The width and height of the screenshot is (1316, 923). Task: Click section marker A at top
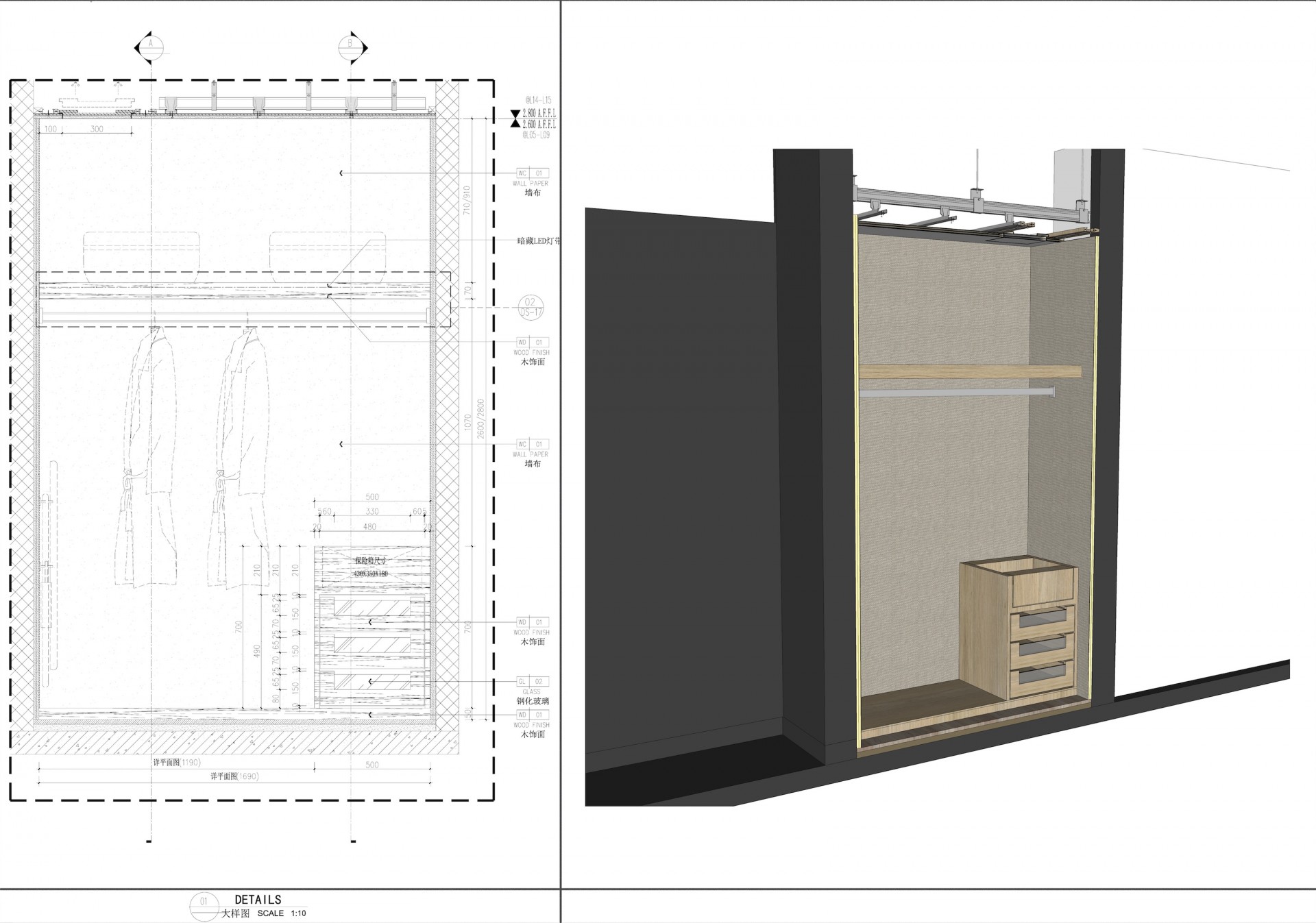151,47
